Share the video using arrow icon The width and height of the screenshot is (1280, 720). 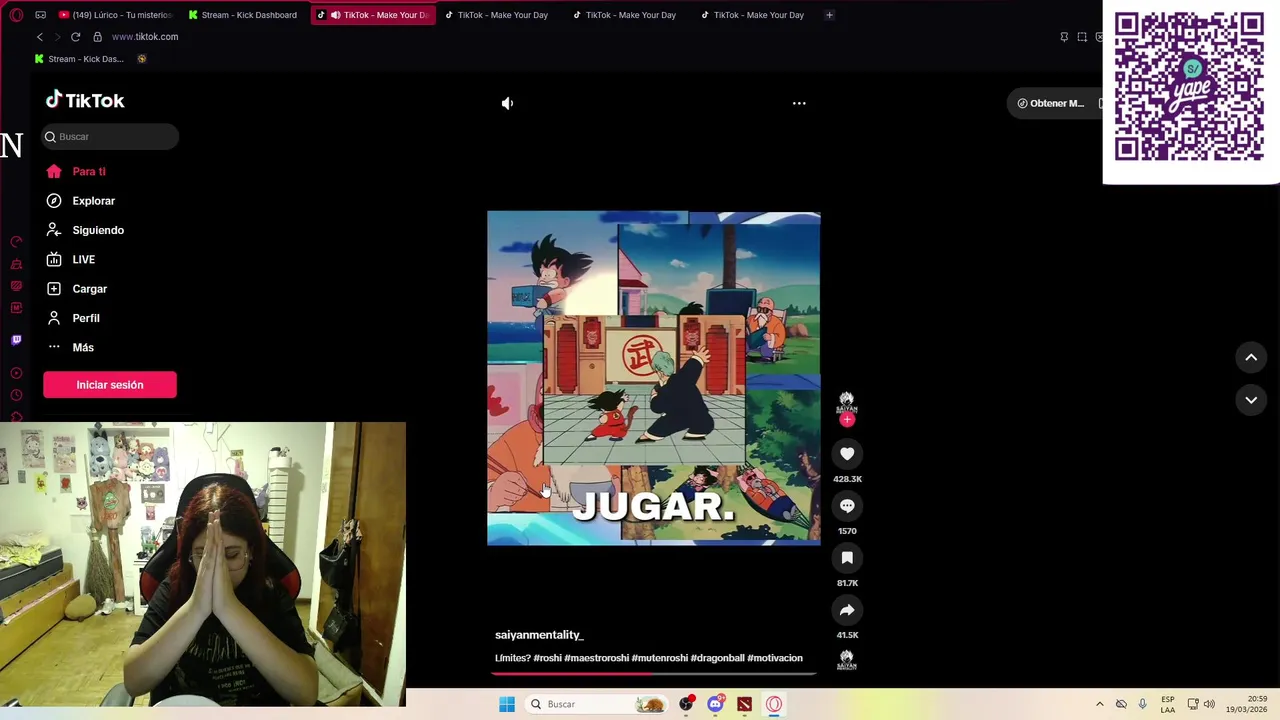click(847, 610)
